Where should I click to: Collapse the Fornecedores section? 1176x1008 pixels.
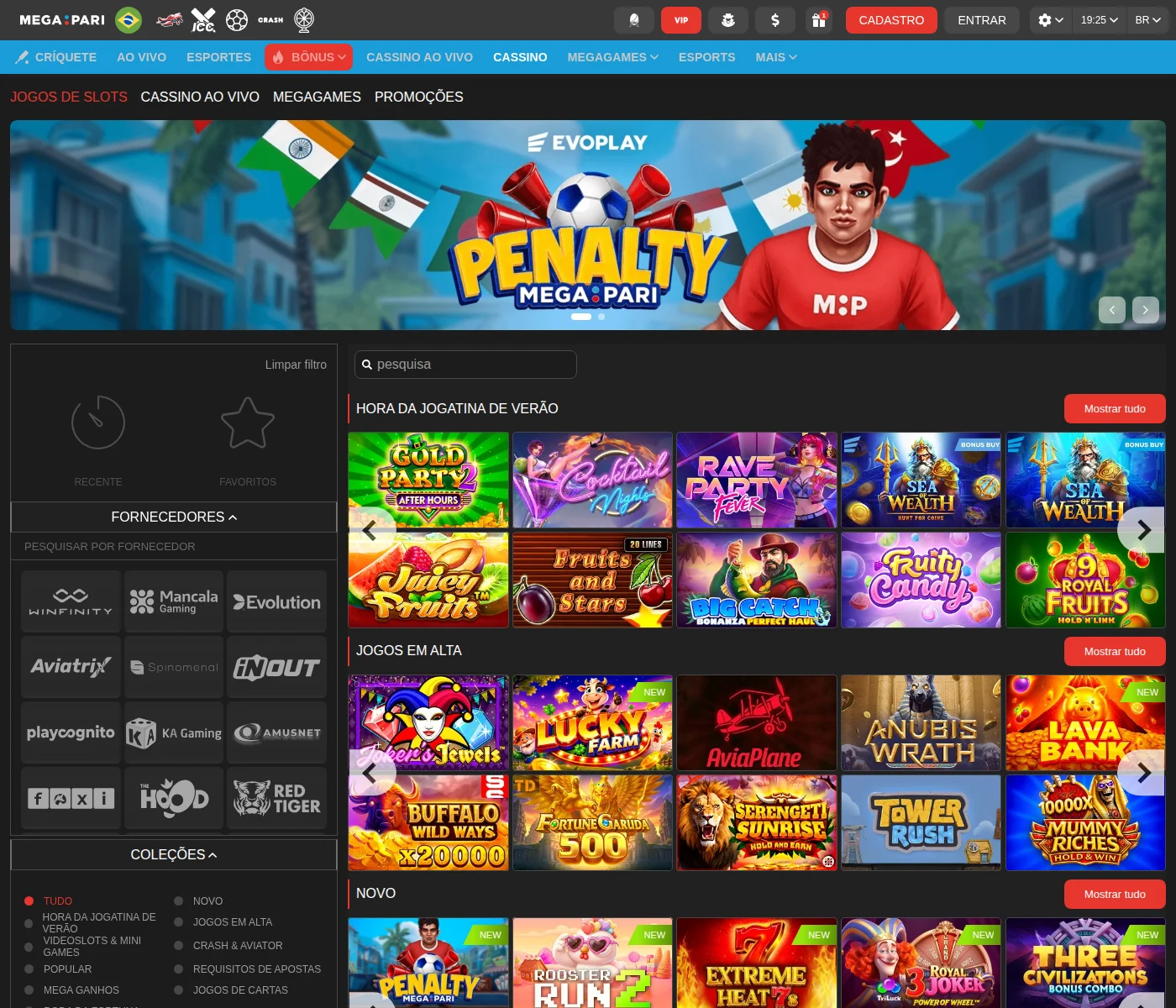tap(174, 517)
